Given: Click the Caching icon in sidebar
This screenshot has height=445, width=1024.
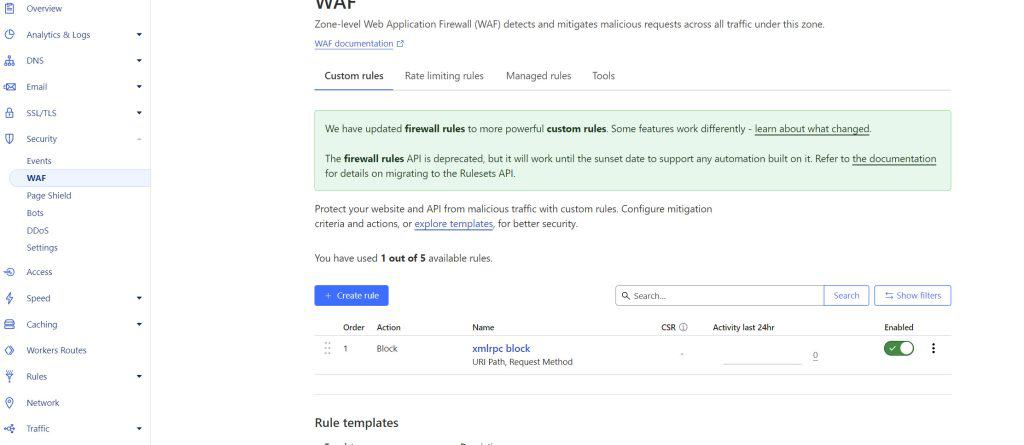Looking at the screenshot, I should tap(9, 324).
